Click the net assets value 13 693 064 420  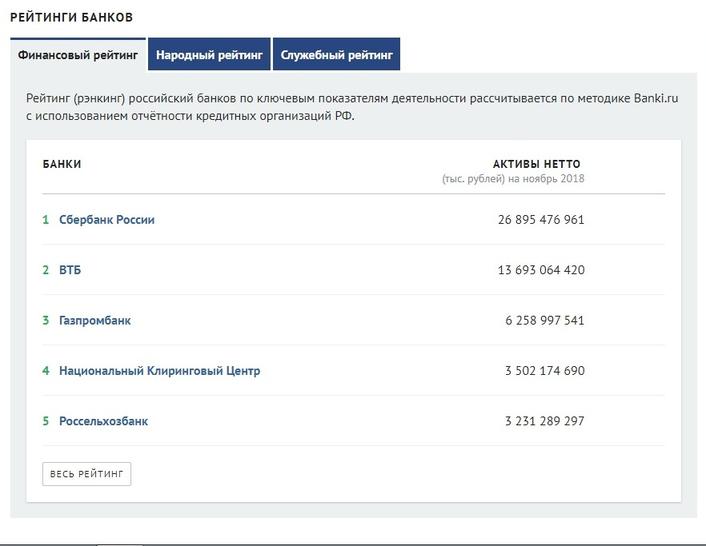(541, 270)
